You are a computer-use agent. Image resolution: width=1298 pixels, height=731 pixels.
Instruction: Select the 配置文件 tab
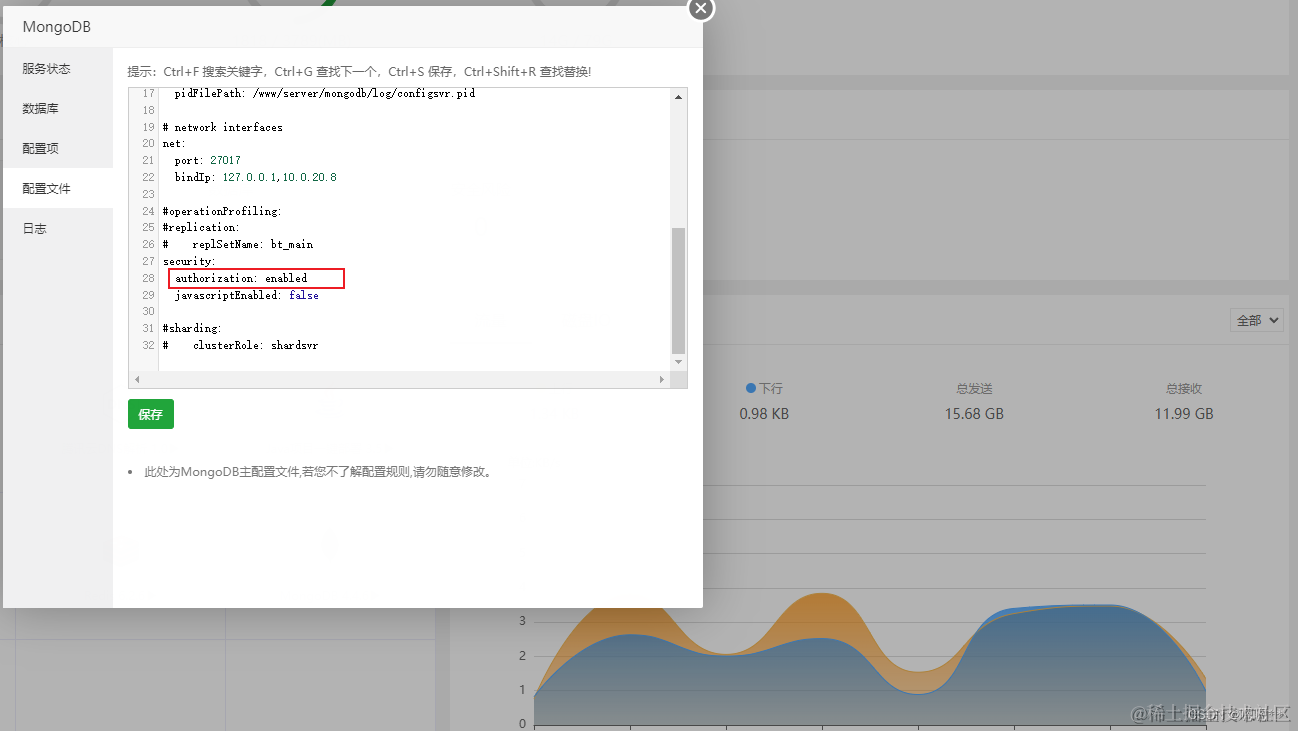[58, 188]
